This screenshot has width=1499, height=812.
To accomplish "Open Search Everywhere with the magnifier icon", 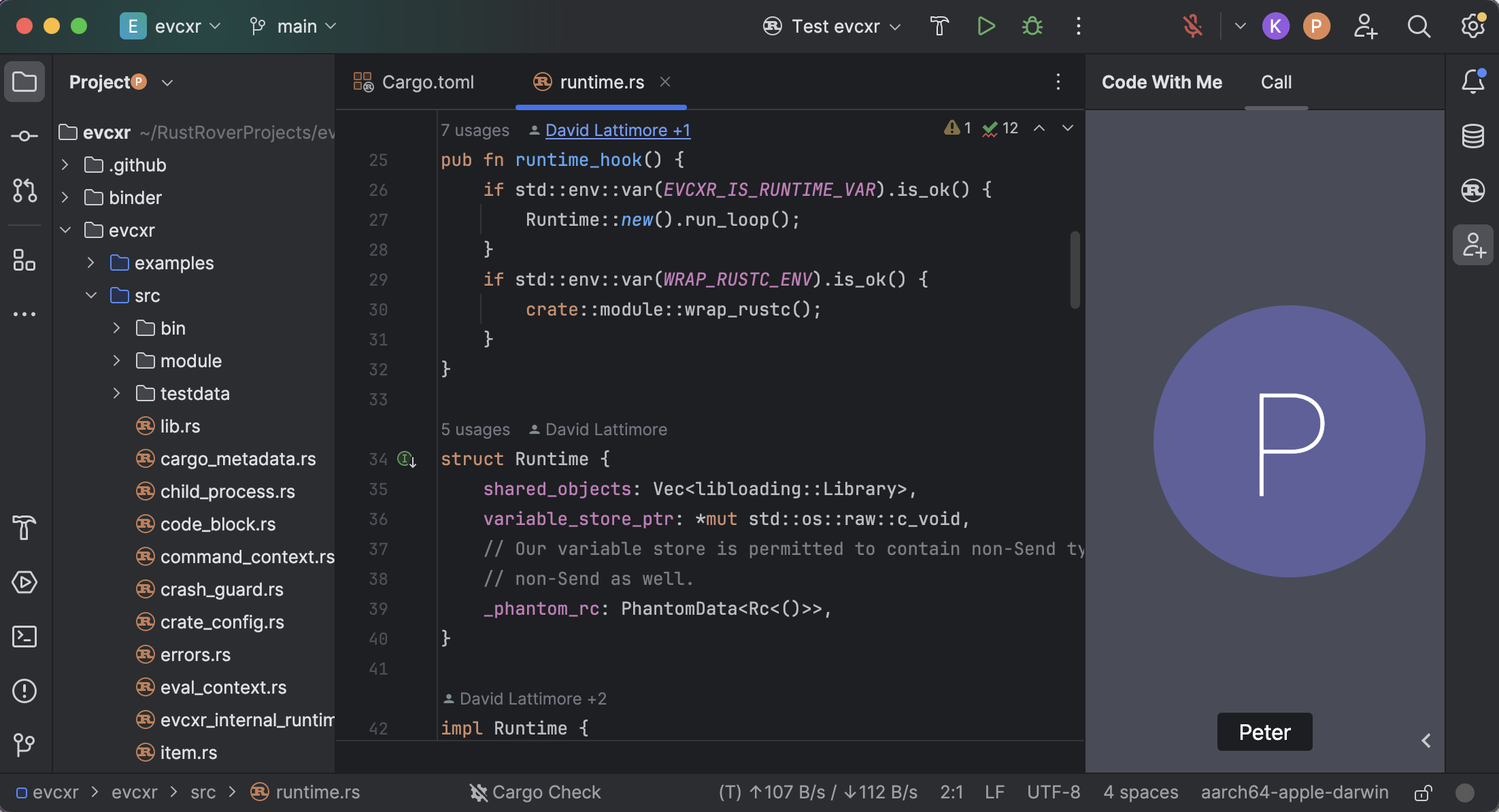I will [1419, 26].
